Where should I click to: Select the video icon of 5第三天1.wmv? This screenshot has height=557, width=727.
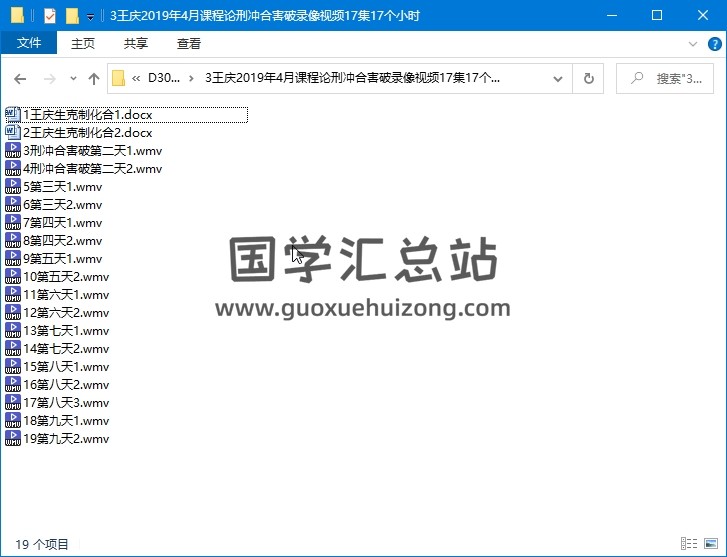click(13, 186)
